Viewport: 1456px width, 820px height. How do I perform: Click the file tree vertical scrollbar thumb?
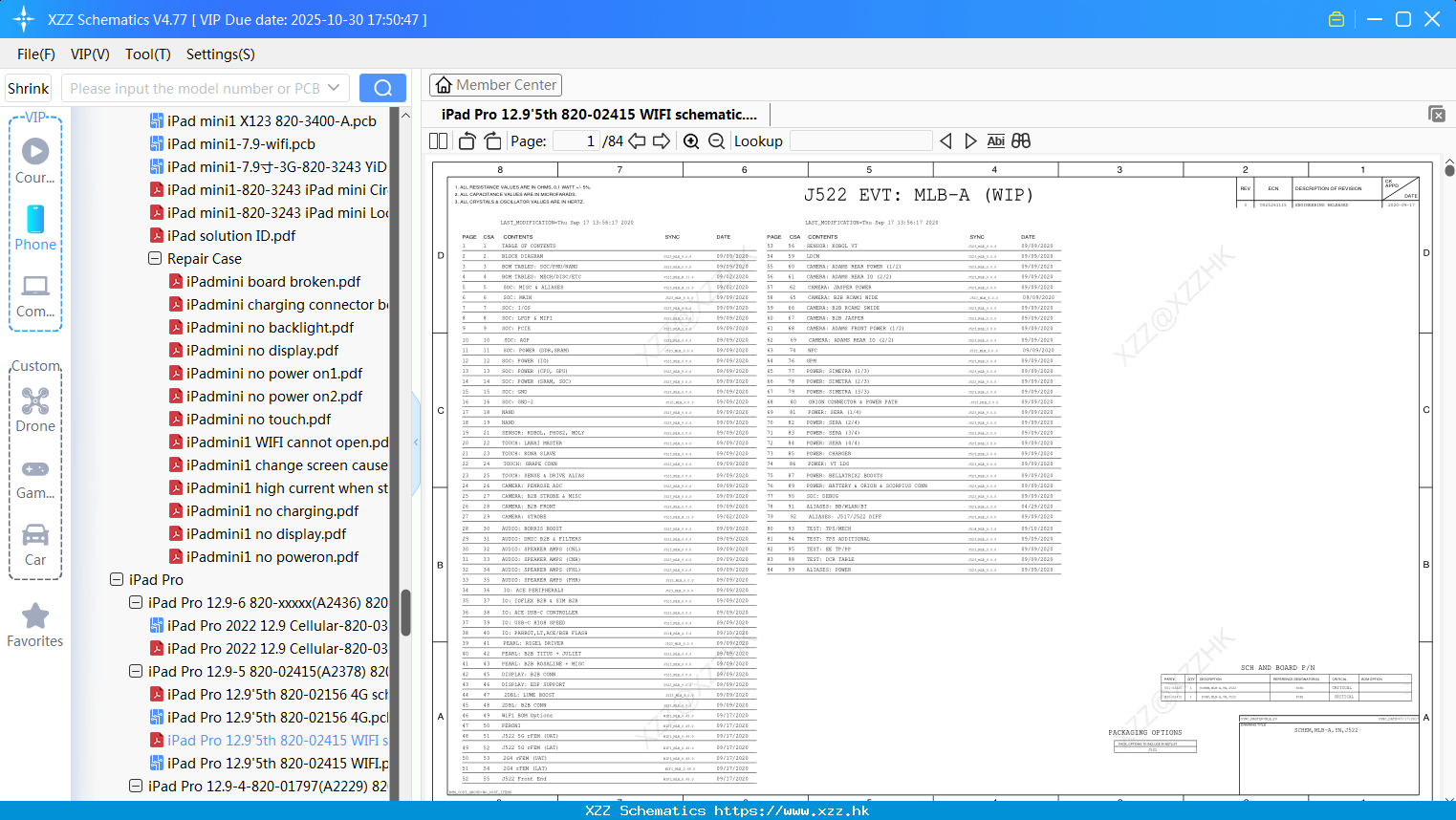(405, 613)
